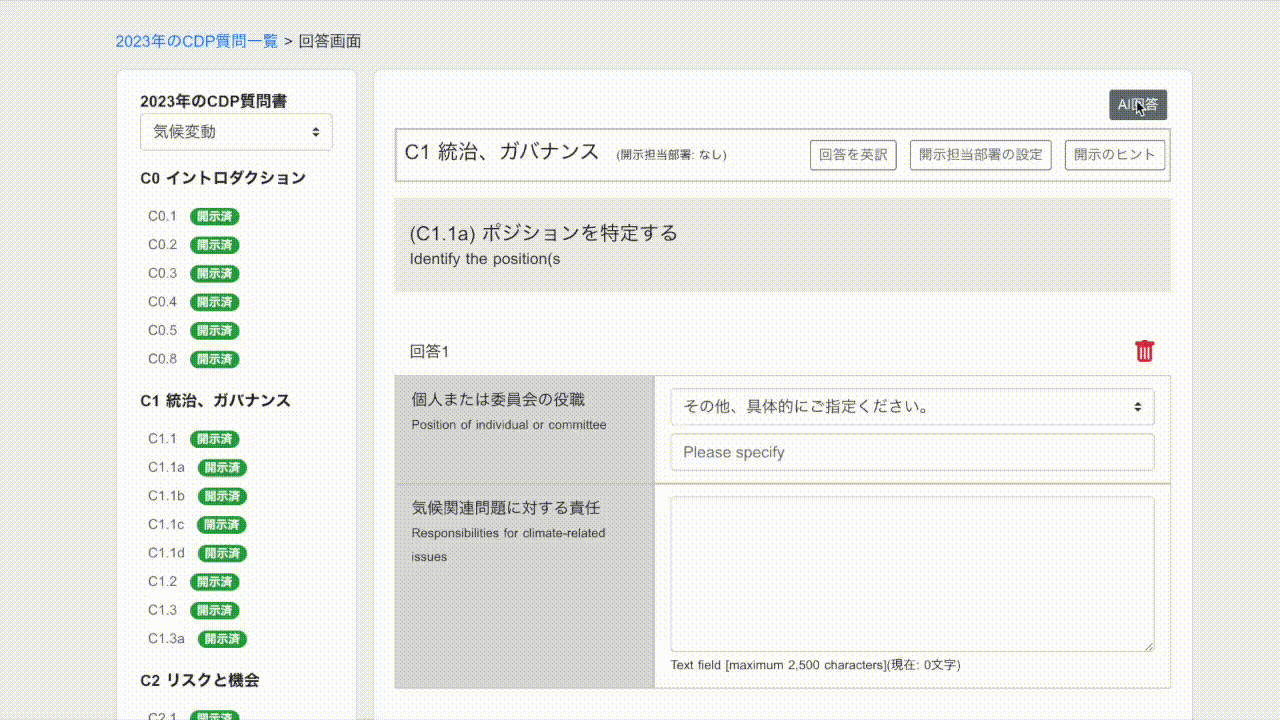Open 開示担当部署の設定
Screen dimensions: 1280x720
click(980, 155)
